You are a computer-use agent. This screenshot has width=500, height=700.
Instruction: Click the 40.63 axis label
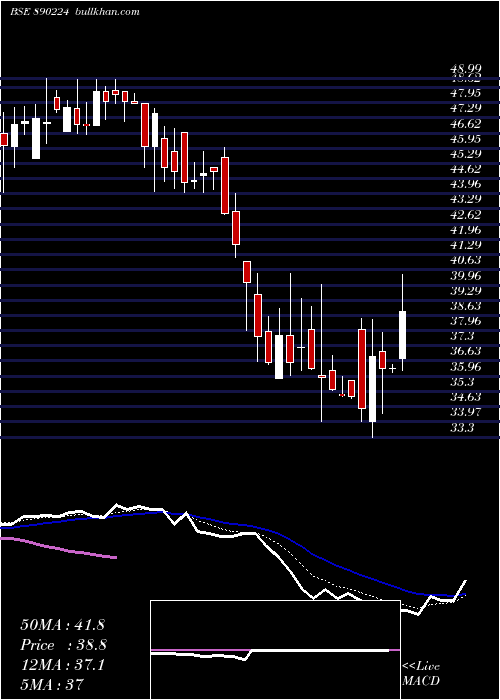pos(466,260)
